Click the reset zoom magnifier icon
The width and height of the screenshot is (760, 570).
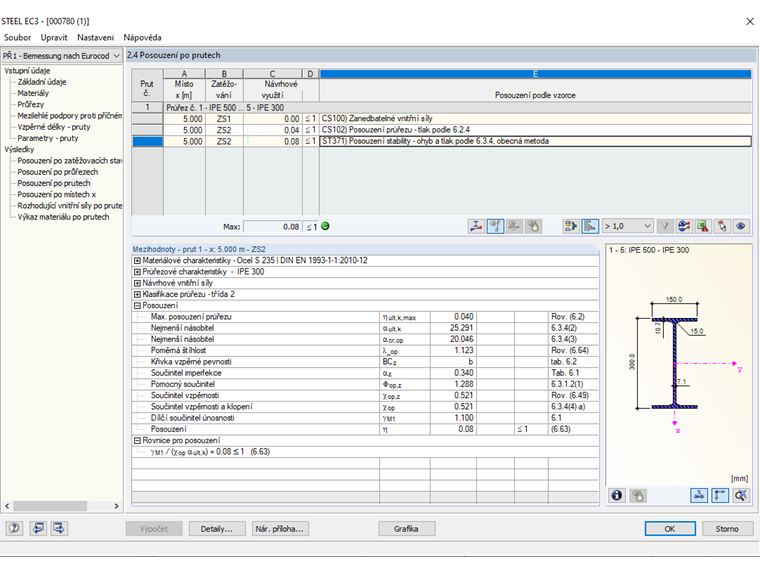click(741, 495)
